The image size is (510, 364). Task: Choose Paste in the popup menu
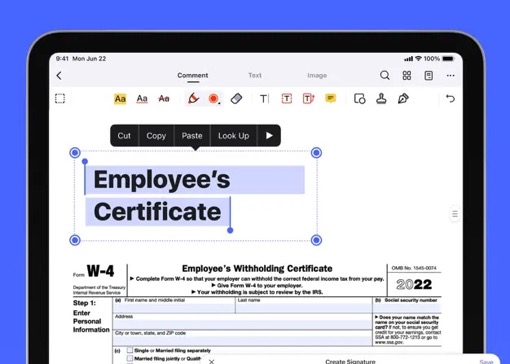pyautogui.click(x=192, y=136)
